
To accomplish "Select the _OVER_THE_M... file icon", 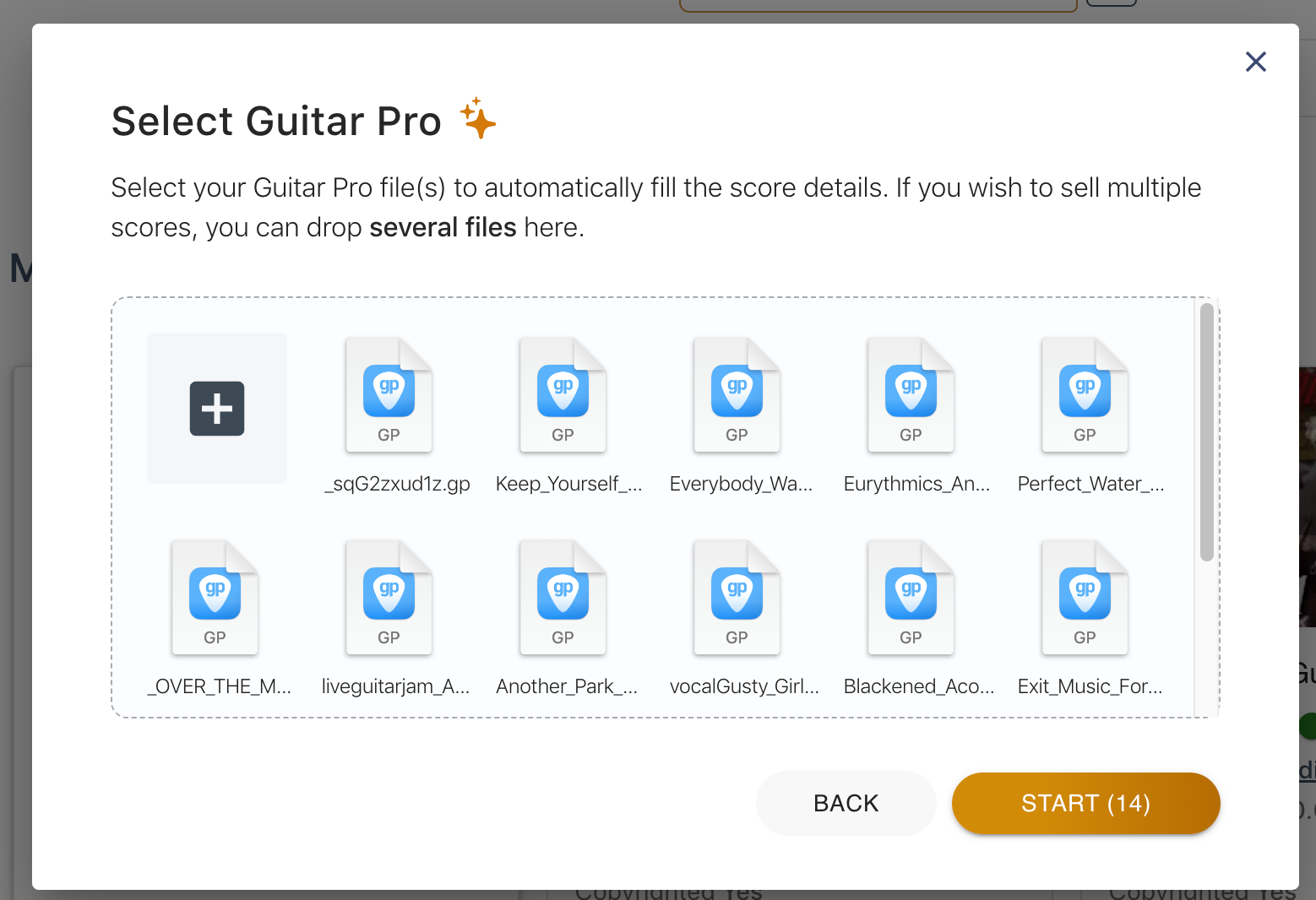I will tap(215, 598).
